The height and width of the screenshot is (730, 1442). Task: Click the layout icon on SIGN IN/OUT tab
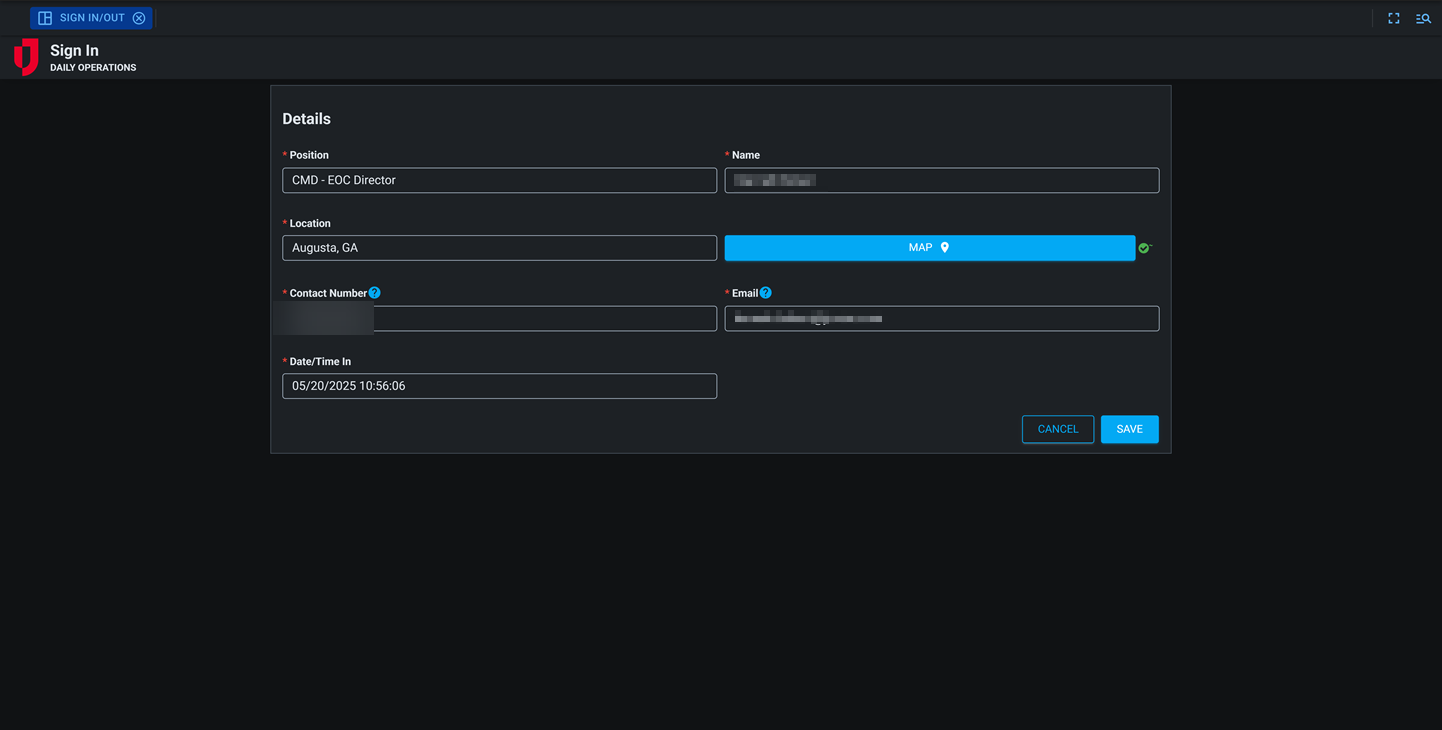(44, 17)
